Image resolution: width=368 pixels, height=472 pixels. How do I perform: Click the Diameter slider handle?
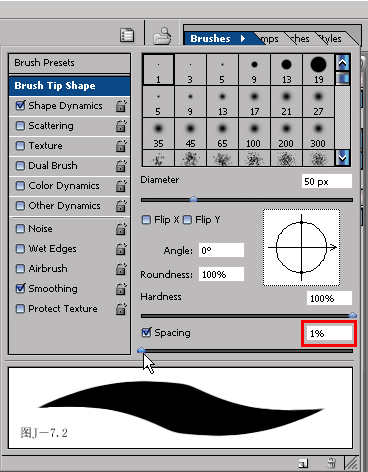point(193,200)
